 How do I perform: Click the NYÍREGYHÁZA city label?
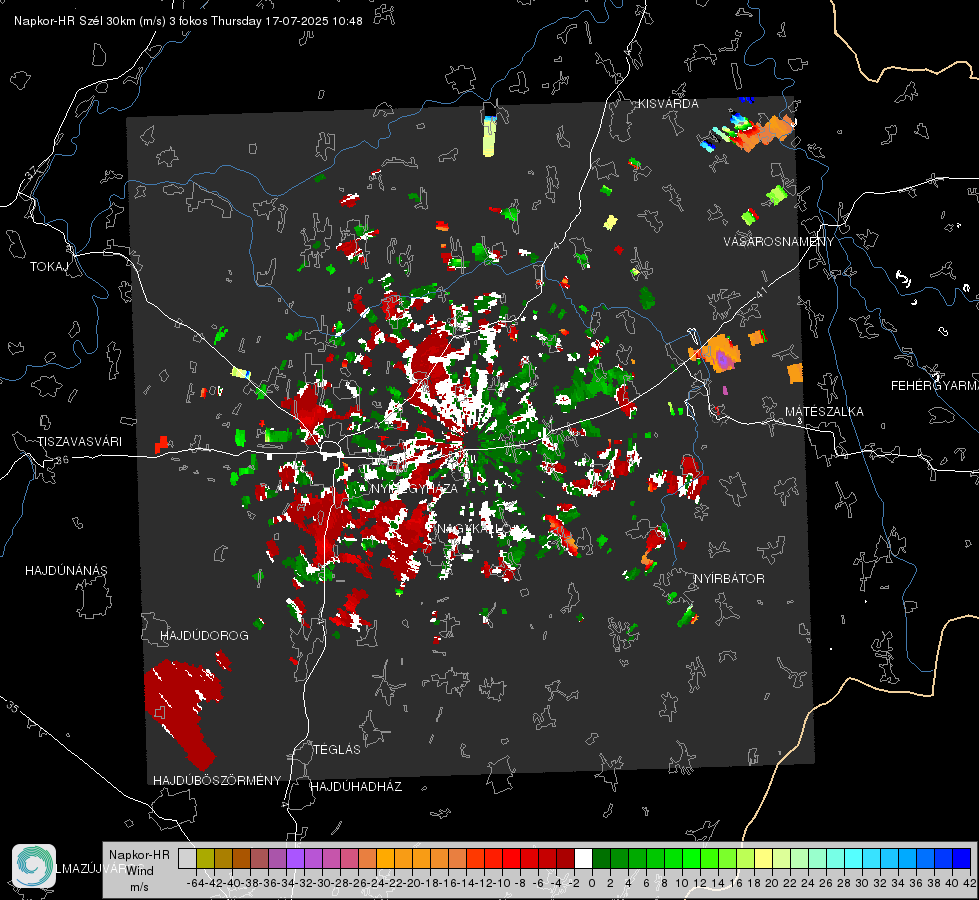click(414, 488)
